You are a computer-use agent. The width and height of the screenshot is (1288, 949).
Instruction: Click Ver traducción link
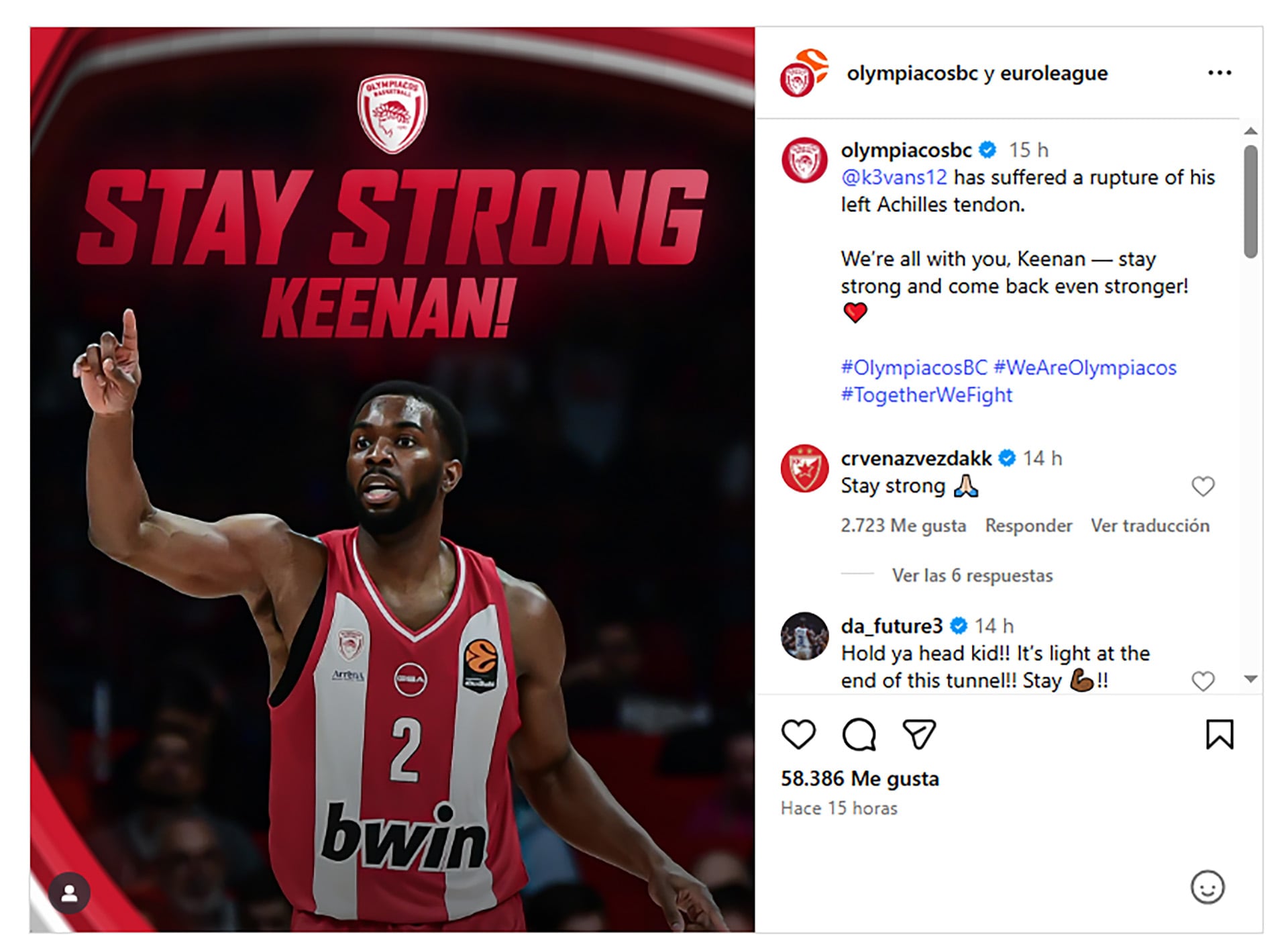[x=1150, y=526]
